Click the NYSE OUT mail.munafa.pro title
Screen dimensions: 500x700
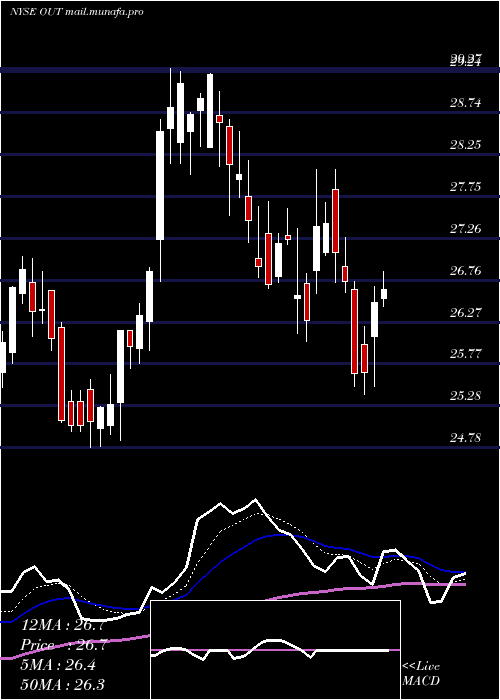[x=76, y=12]
